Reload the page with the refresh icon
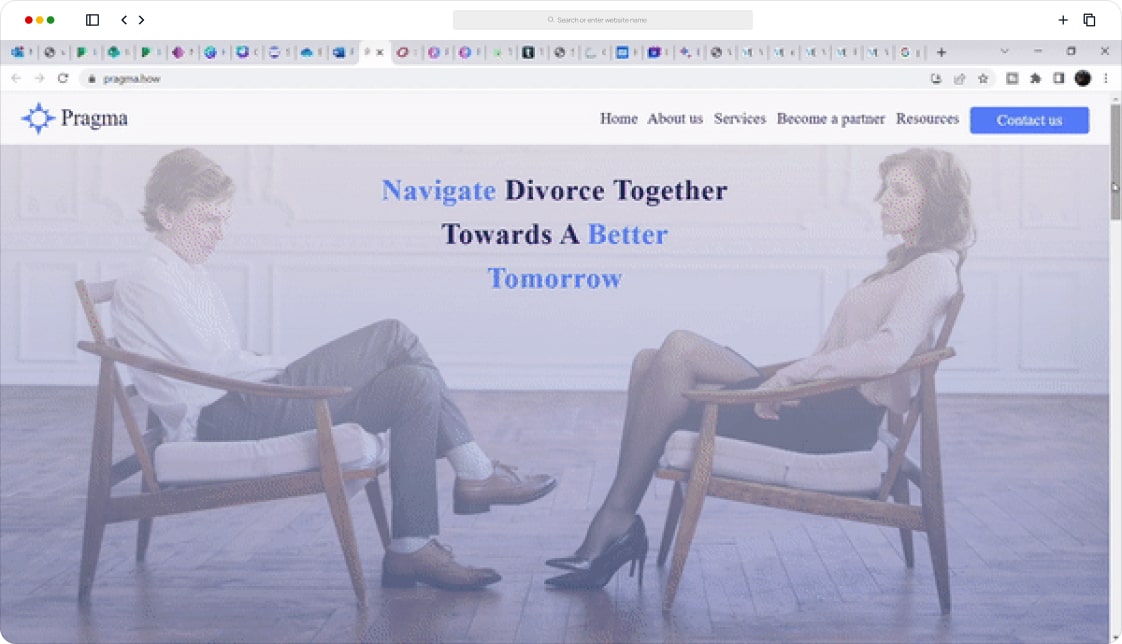The image size is (1122, 644). tap(63, 78)
